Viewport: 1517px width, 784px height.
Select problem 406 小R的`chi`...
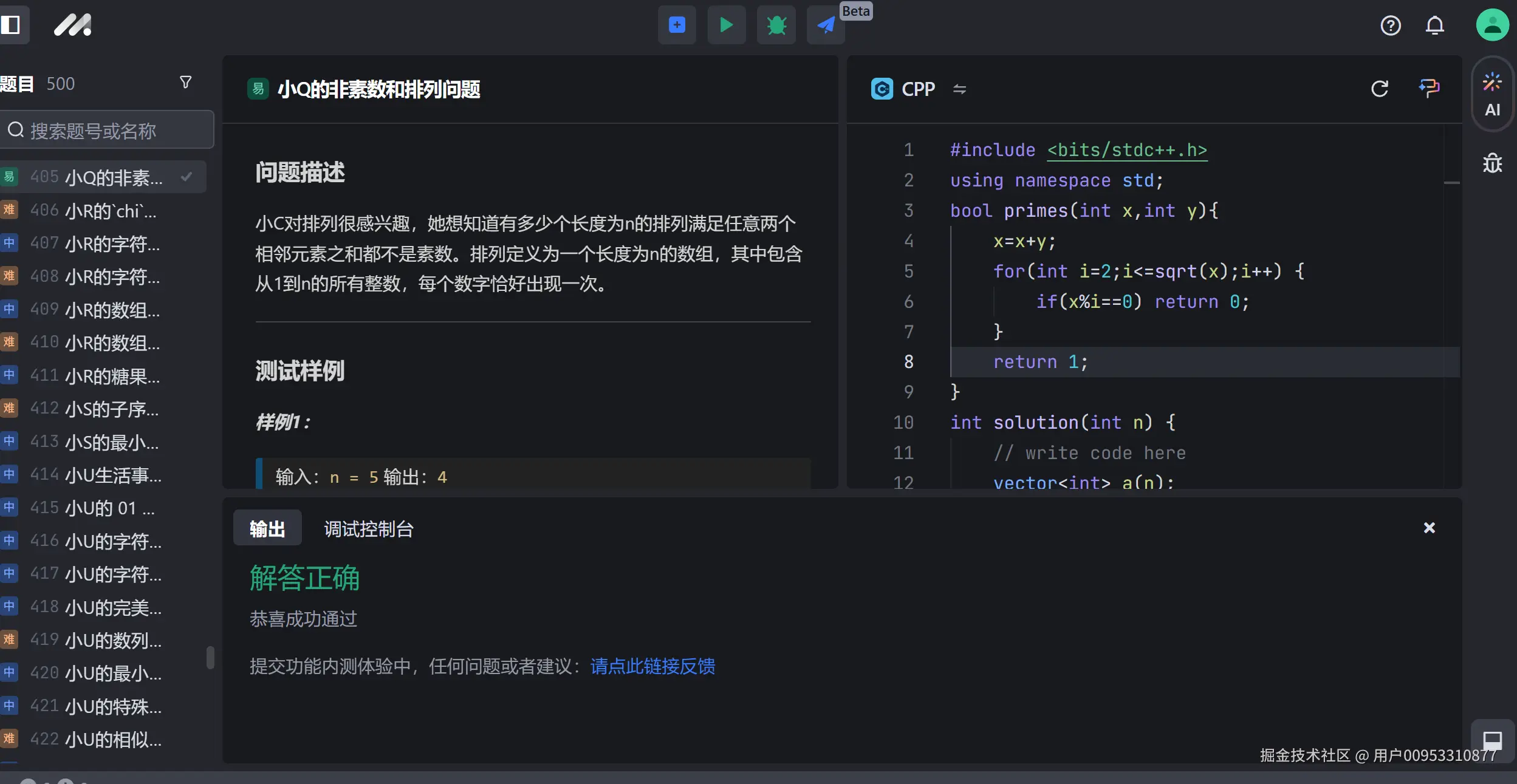pos(102,210)
